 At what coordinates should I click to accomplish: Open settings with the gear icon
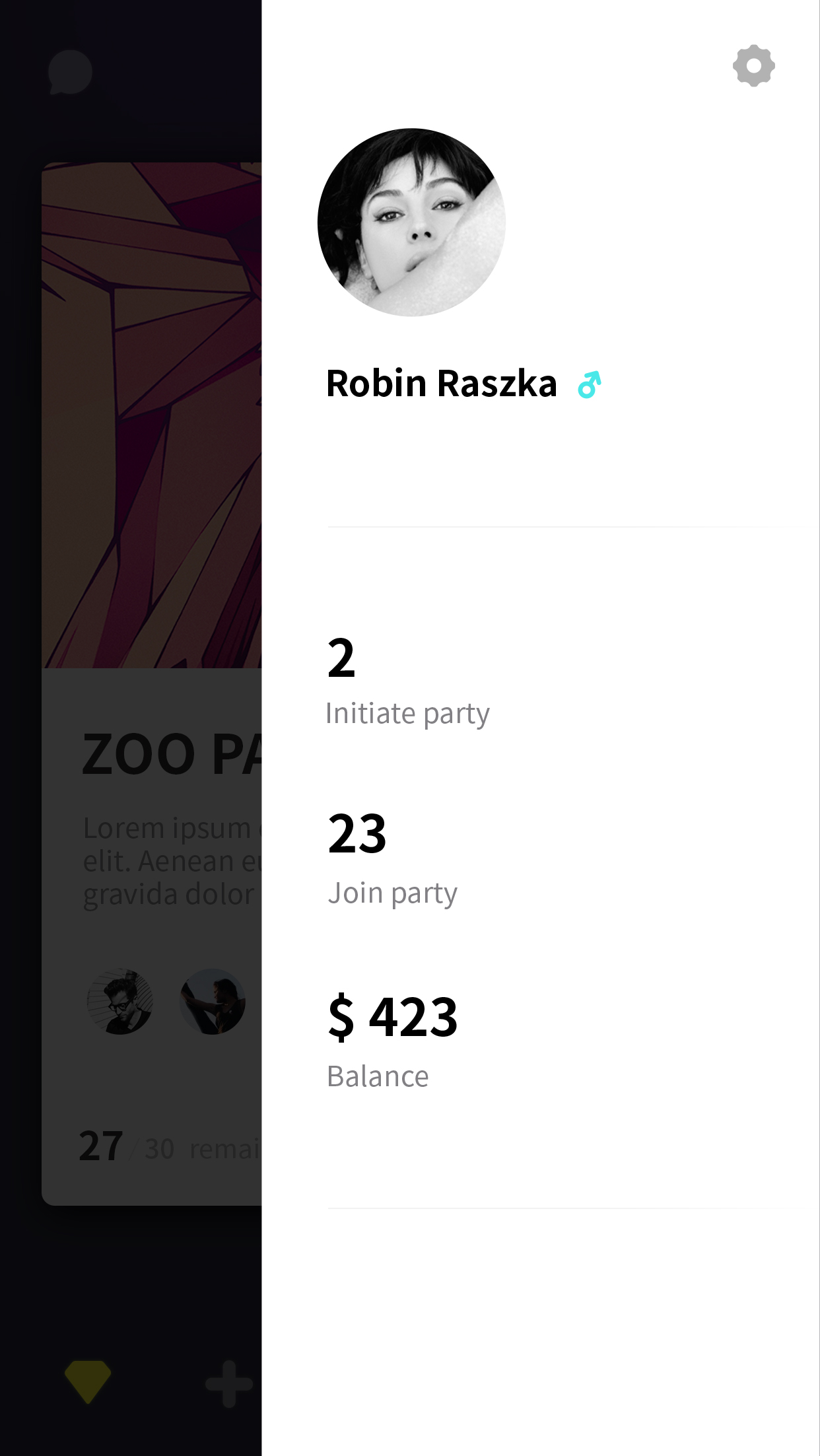tap(753, 66)
